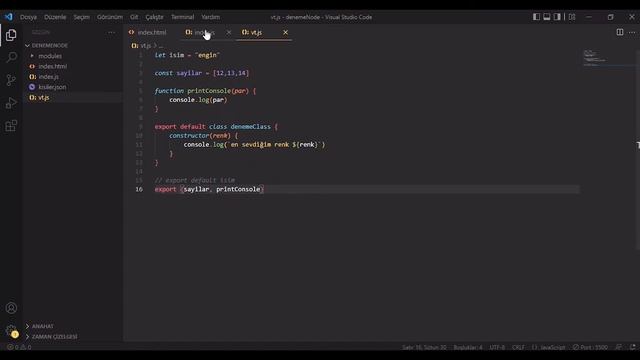Open the Düzenle menu
The image size is (640, 360).
coord(55,17)
